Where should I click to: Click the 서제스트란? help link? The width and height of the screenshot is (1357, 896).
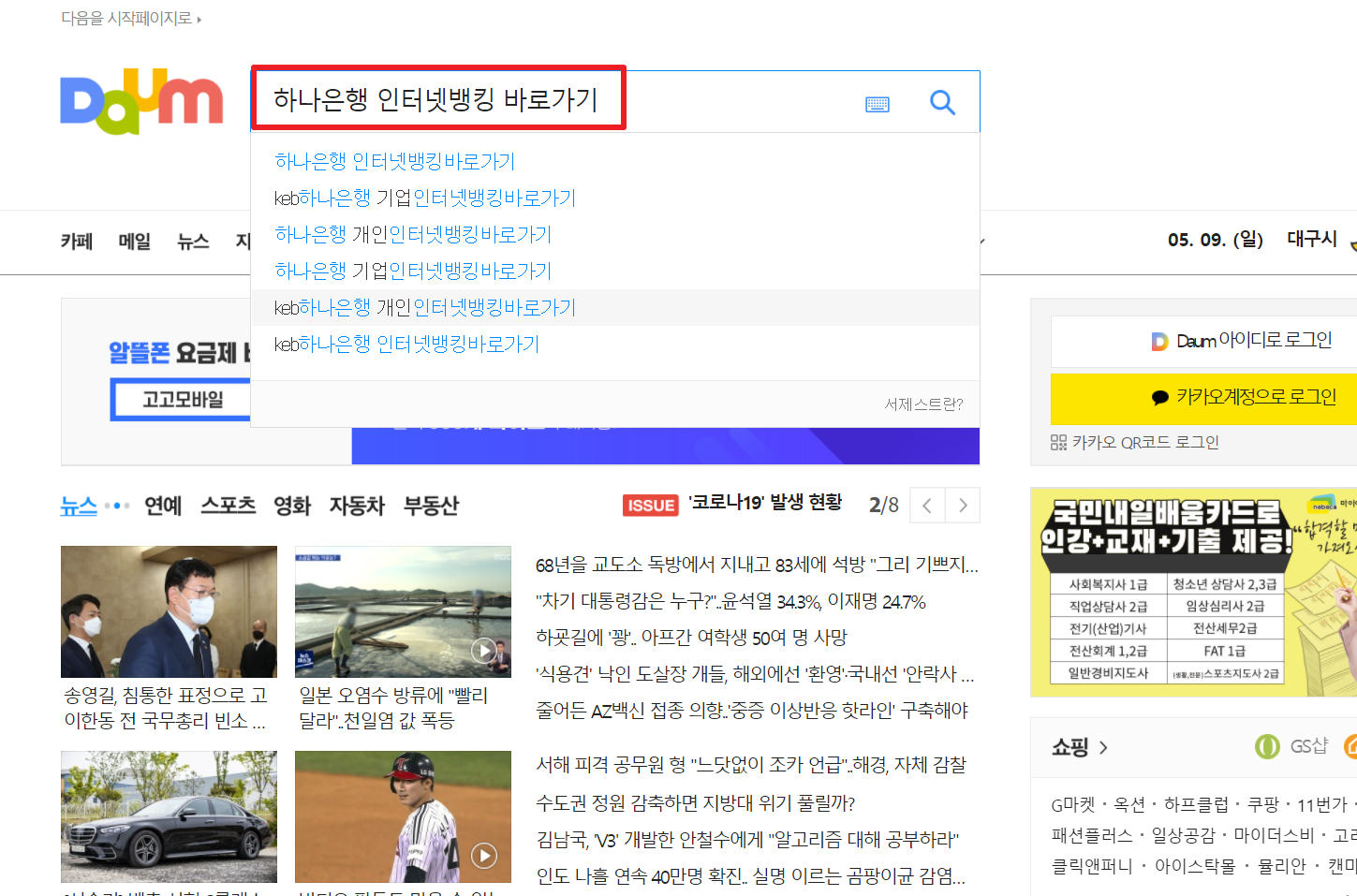tap(923, 404)
